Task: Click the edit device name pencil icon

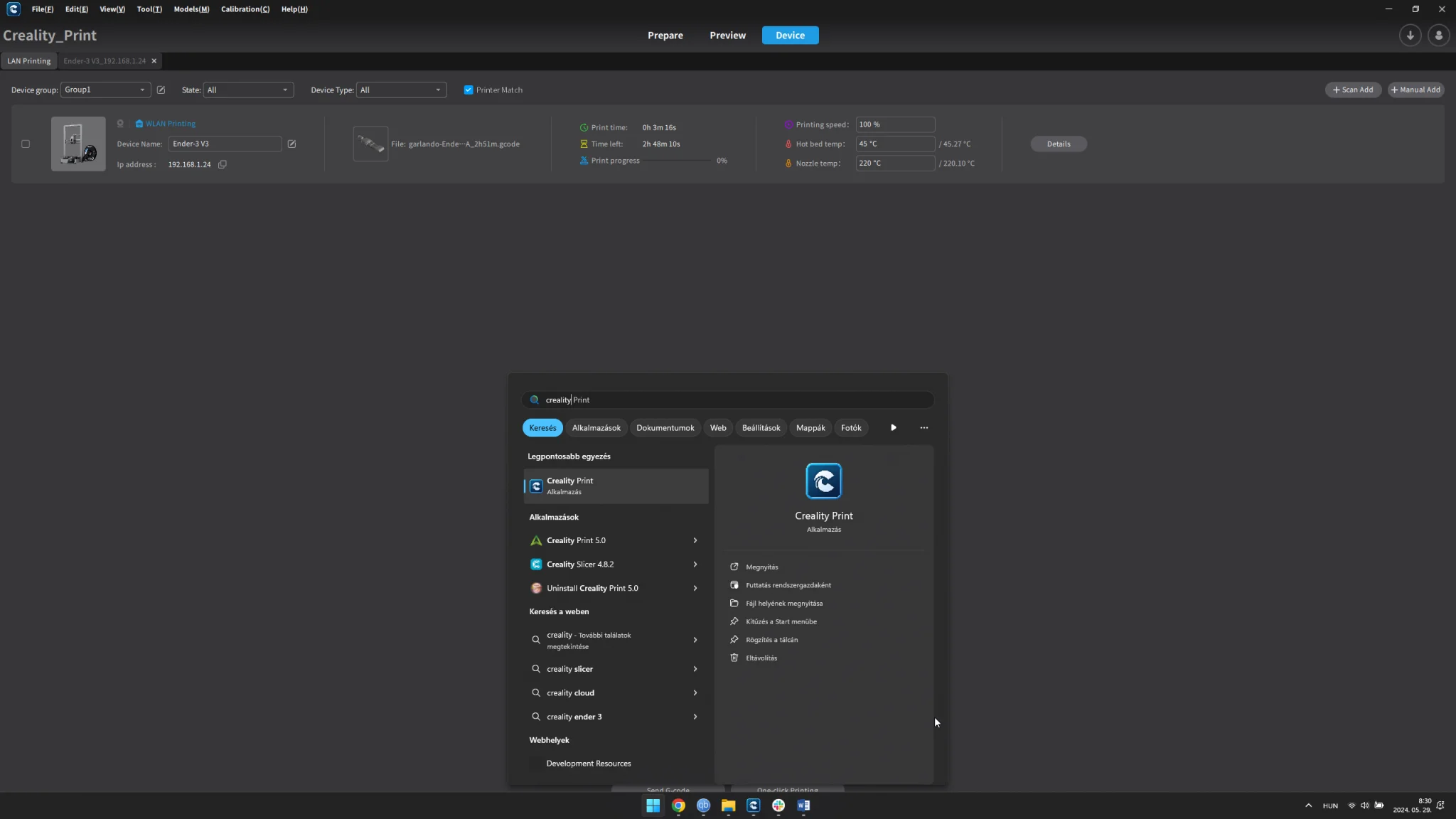Action: 291,144
